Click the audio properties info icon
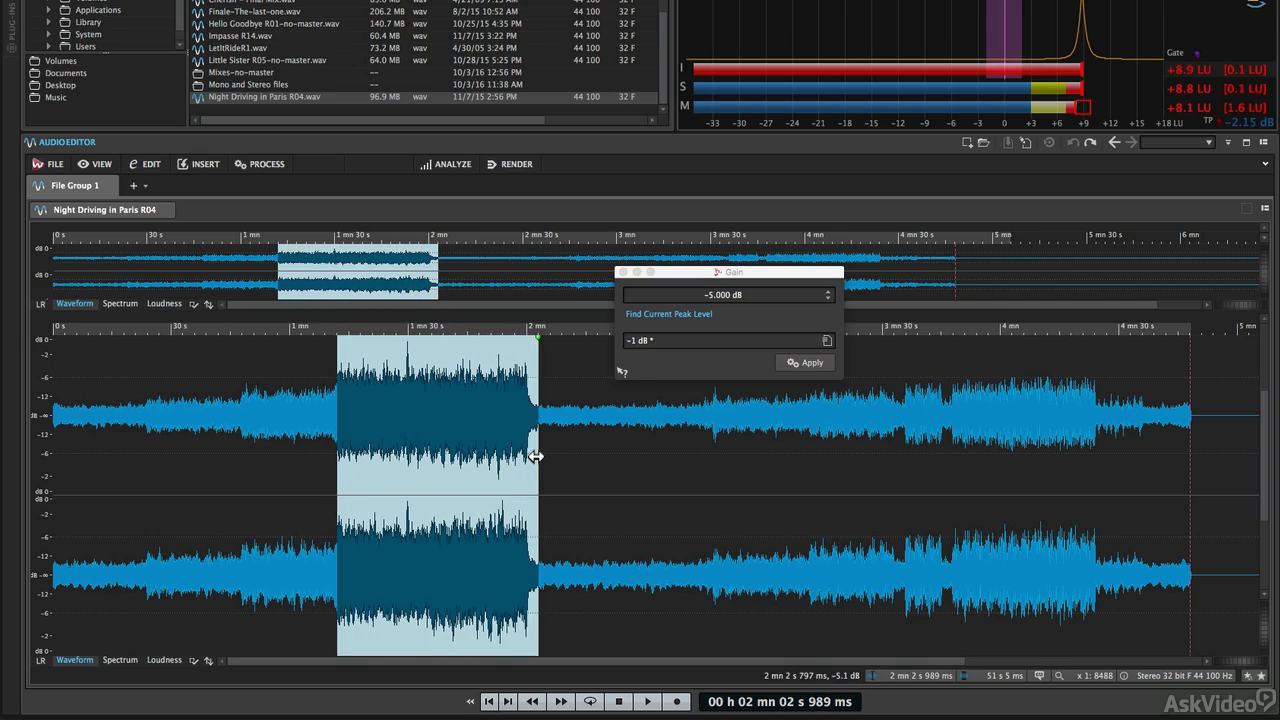 [x=1125, y=676]
